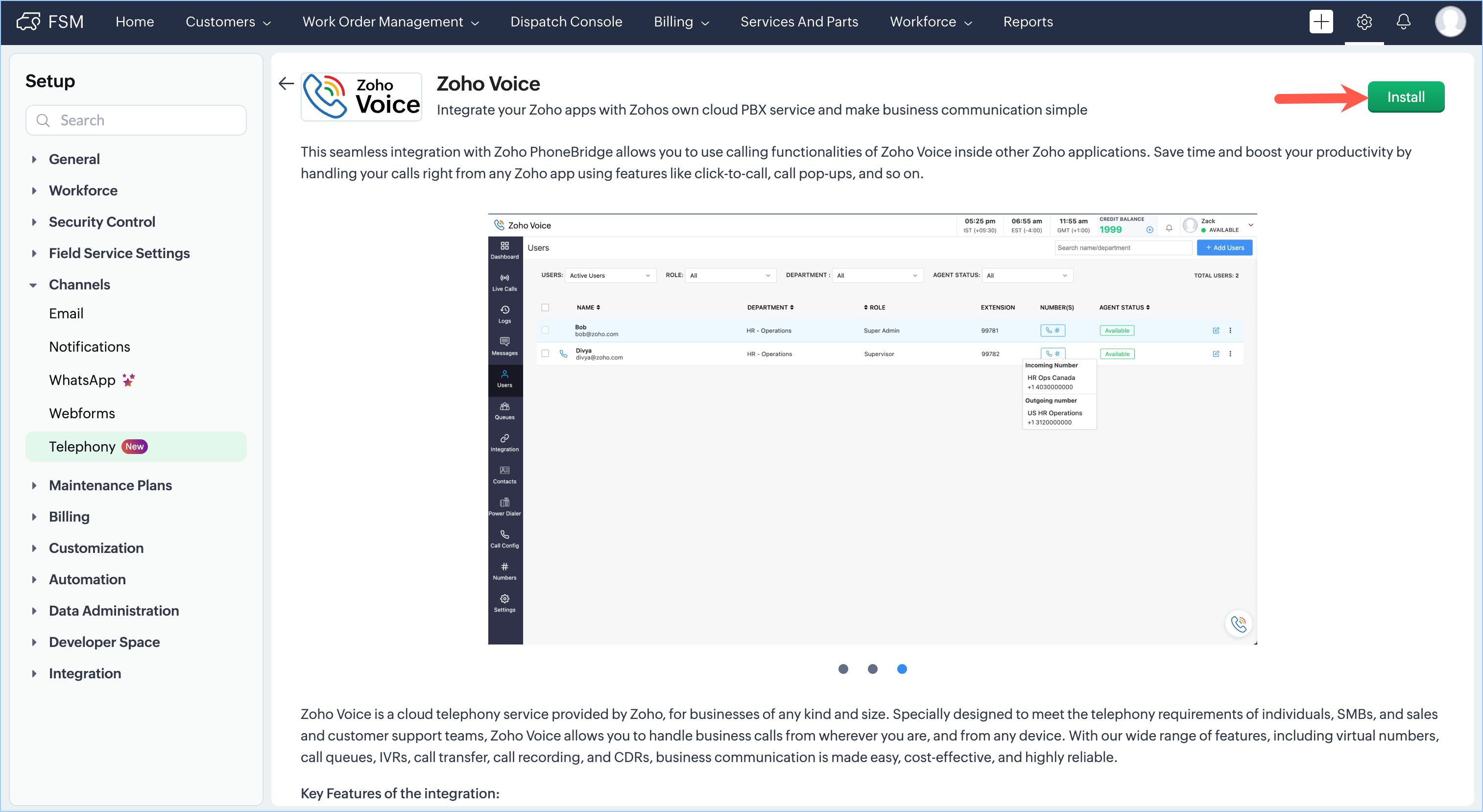Open the settings gear icon in top bar
Viewport: 1483px width, 812px height.
click(1364, 22)
